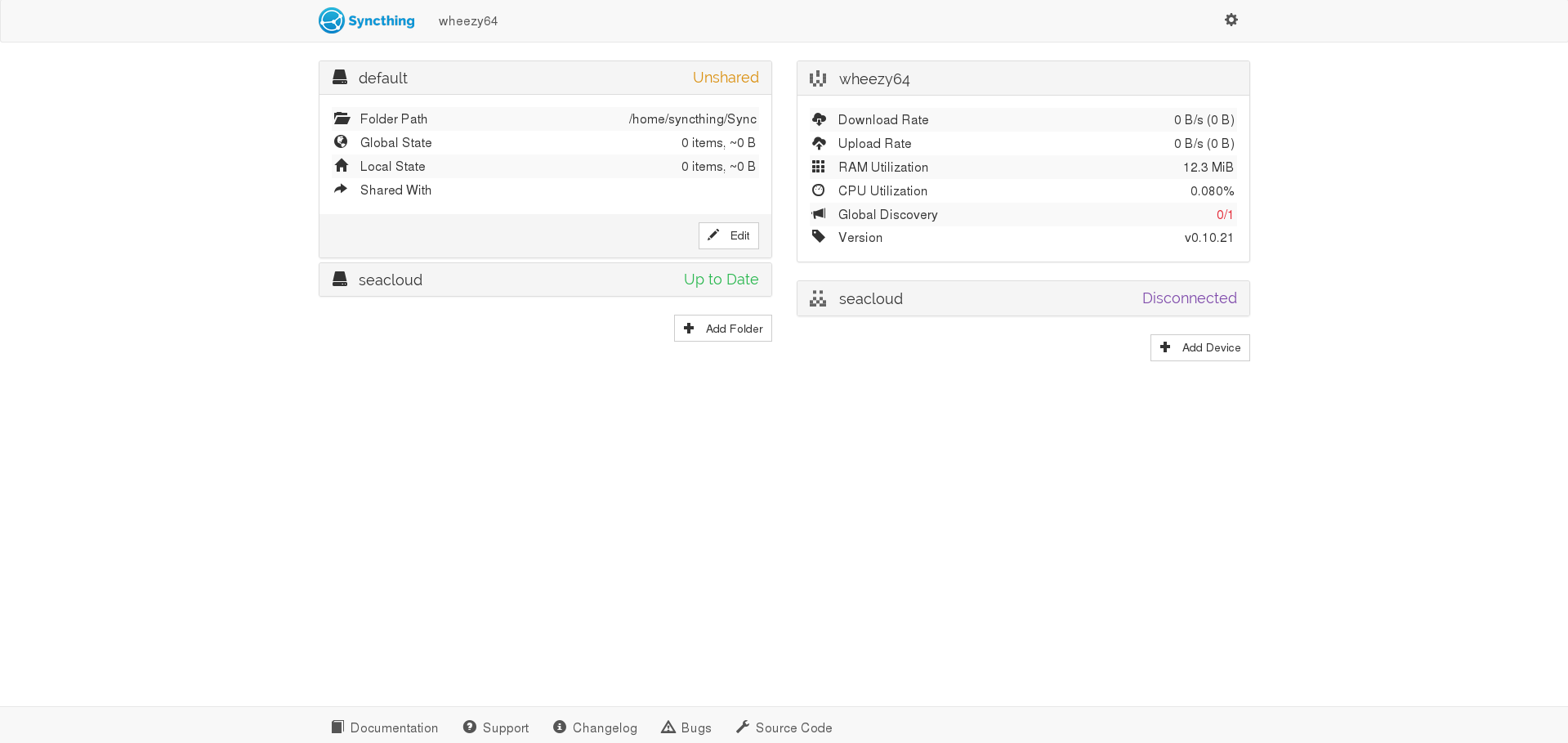Image resolution: width=1568 pixels, height=743 pixels.
Task: Click the v0.10.21 version value
Action: pos(1209,238)
